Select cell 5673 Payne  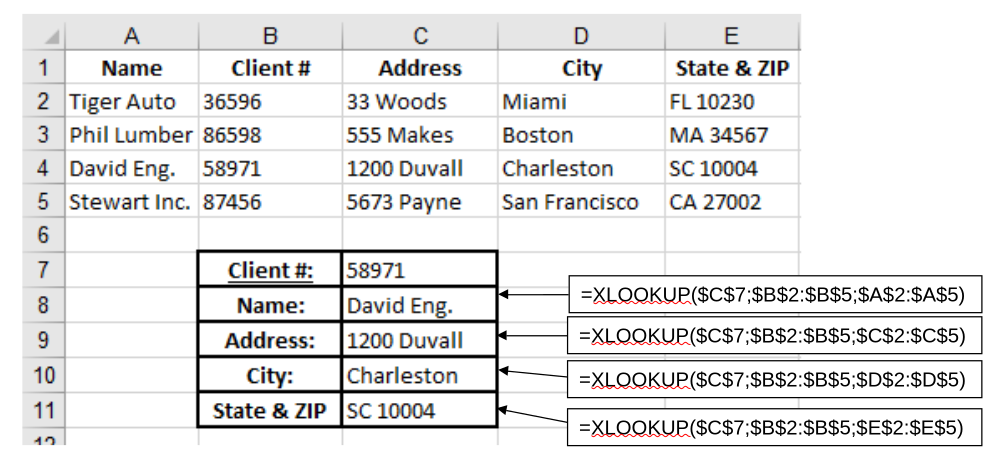pos(420,202)
